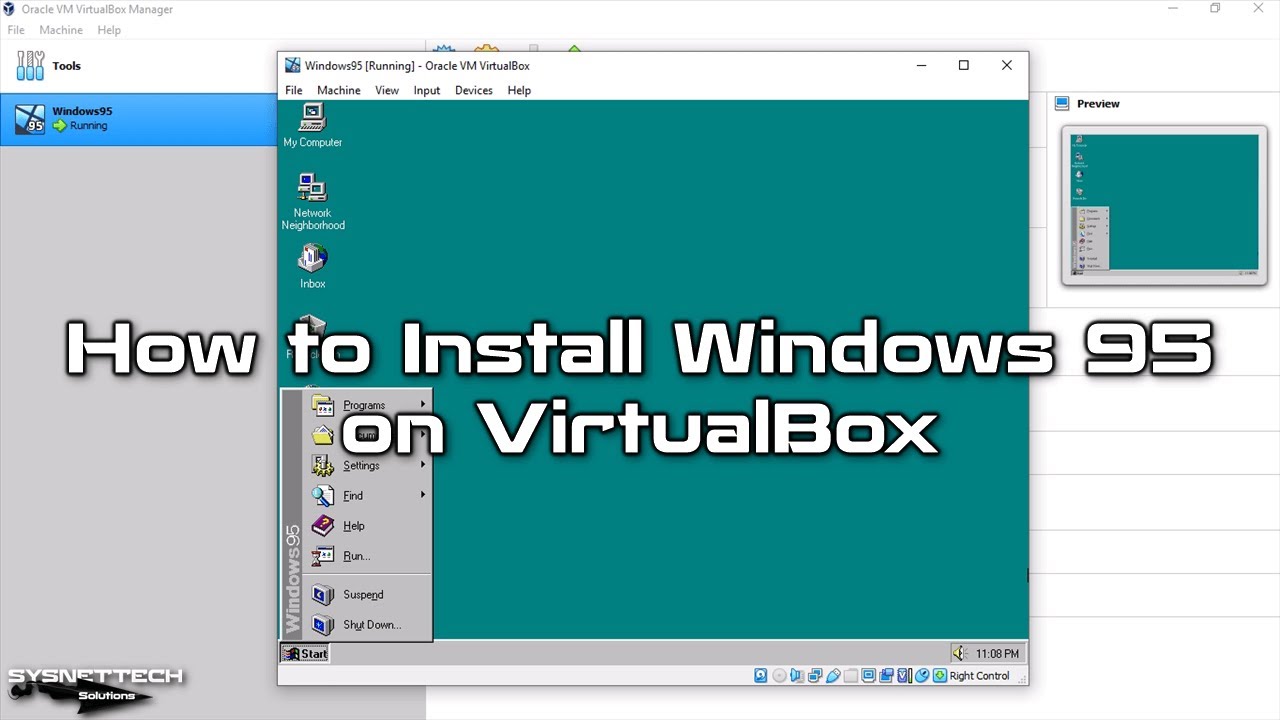Expand the Settings submenu arrow

[423, 465]
